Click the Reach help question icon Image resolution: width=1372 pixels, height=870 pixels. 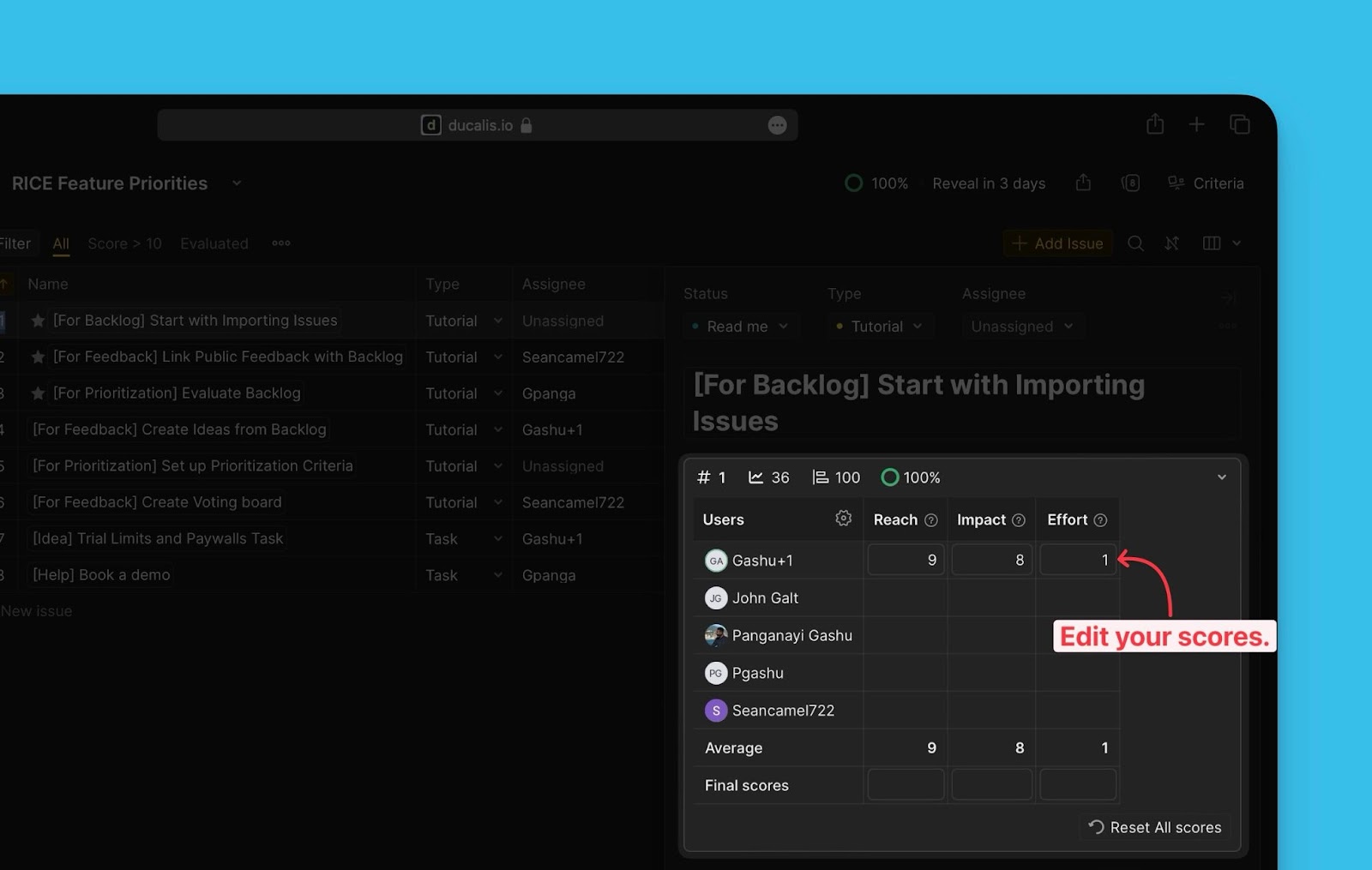(931, 520)
